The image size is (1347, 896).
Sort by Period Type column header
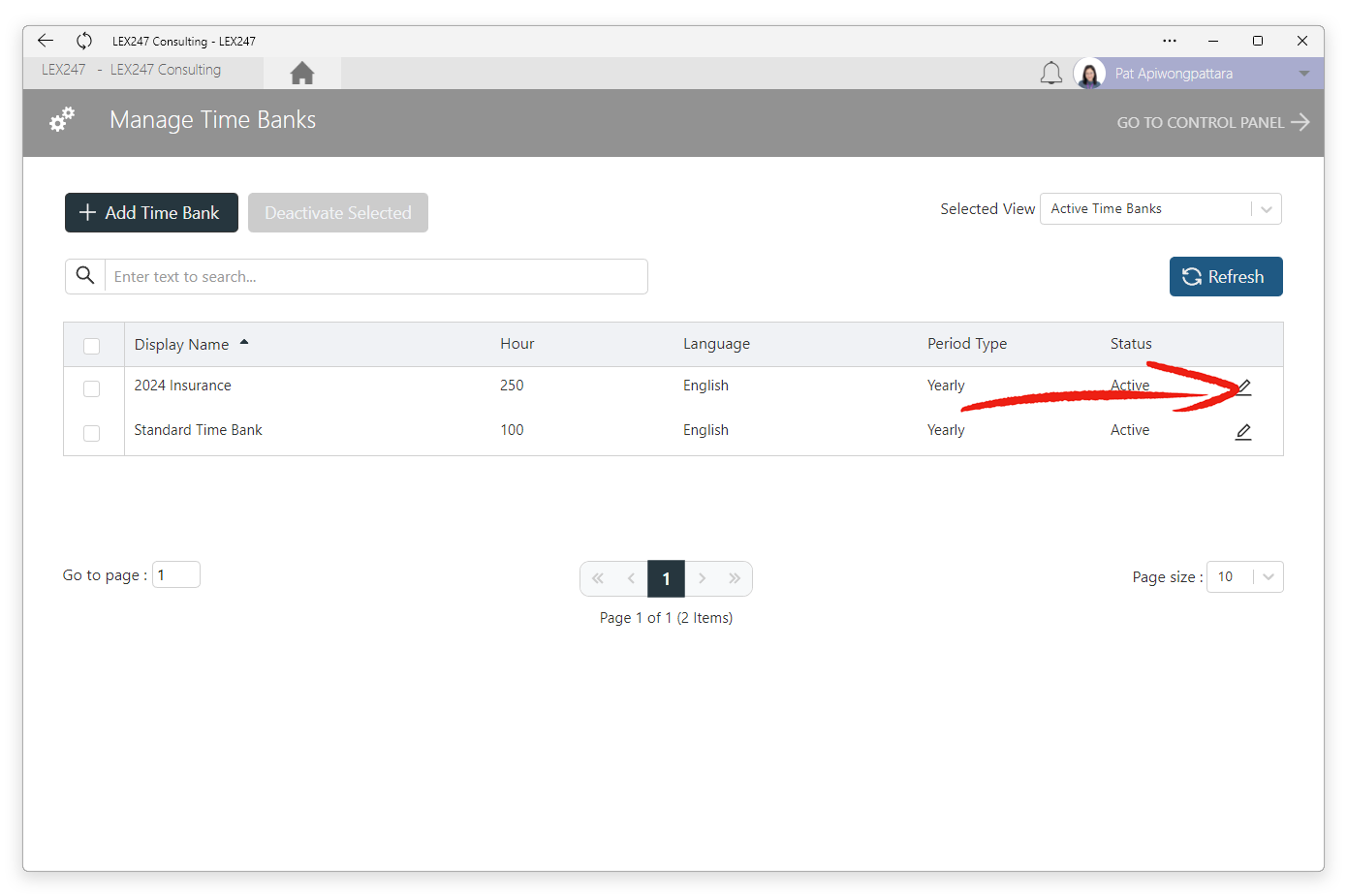[967, 344]
